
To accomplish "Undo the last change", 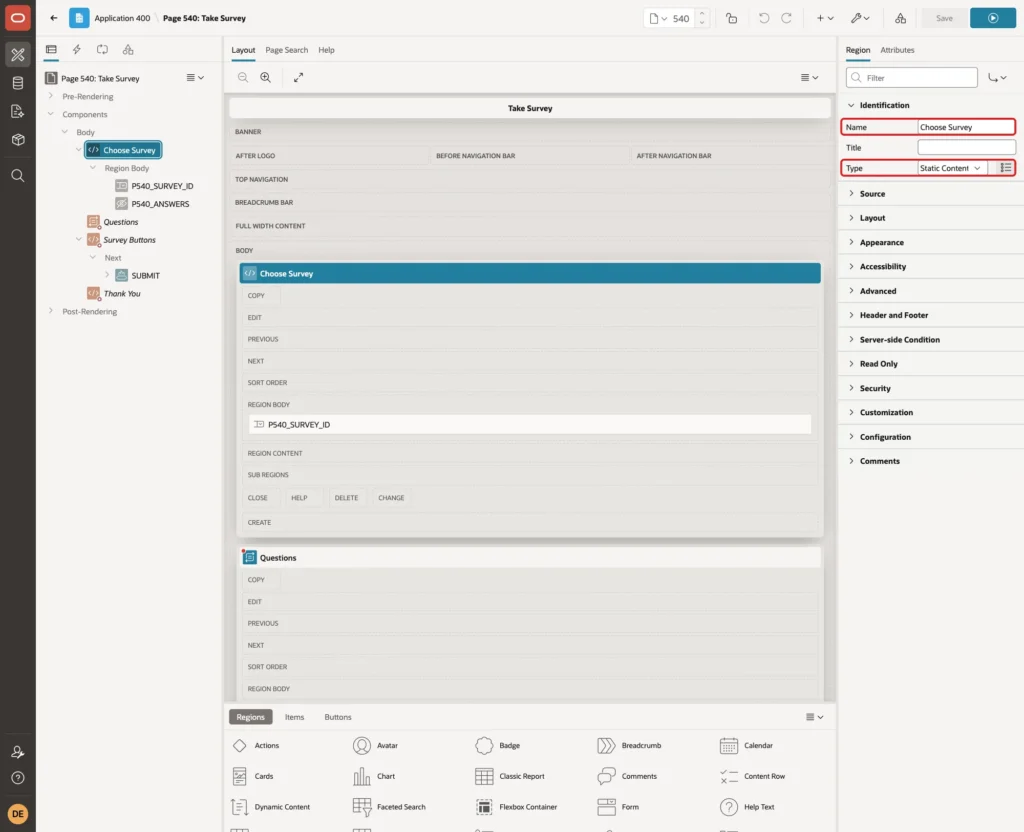I will (x=763, y=18).
